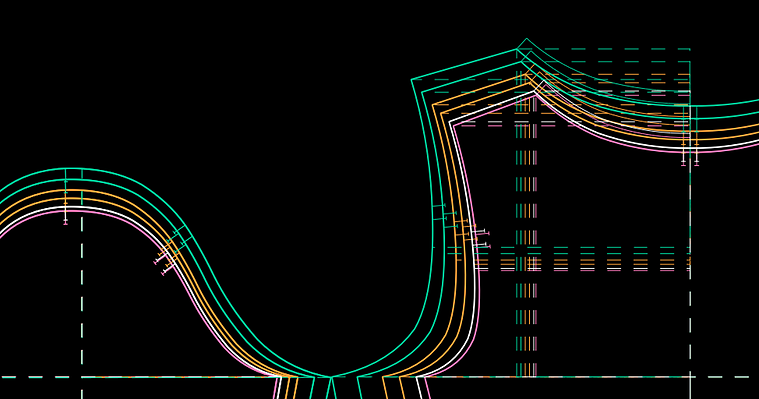Click the green point where curves meet at baseline
The height and width of the screenshot is (399, 759).
tap(332, 377)
